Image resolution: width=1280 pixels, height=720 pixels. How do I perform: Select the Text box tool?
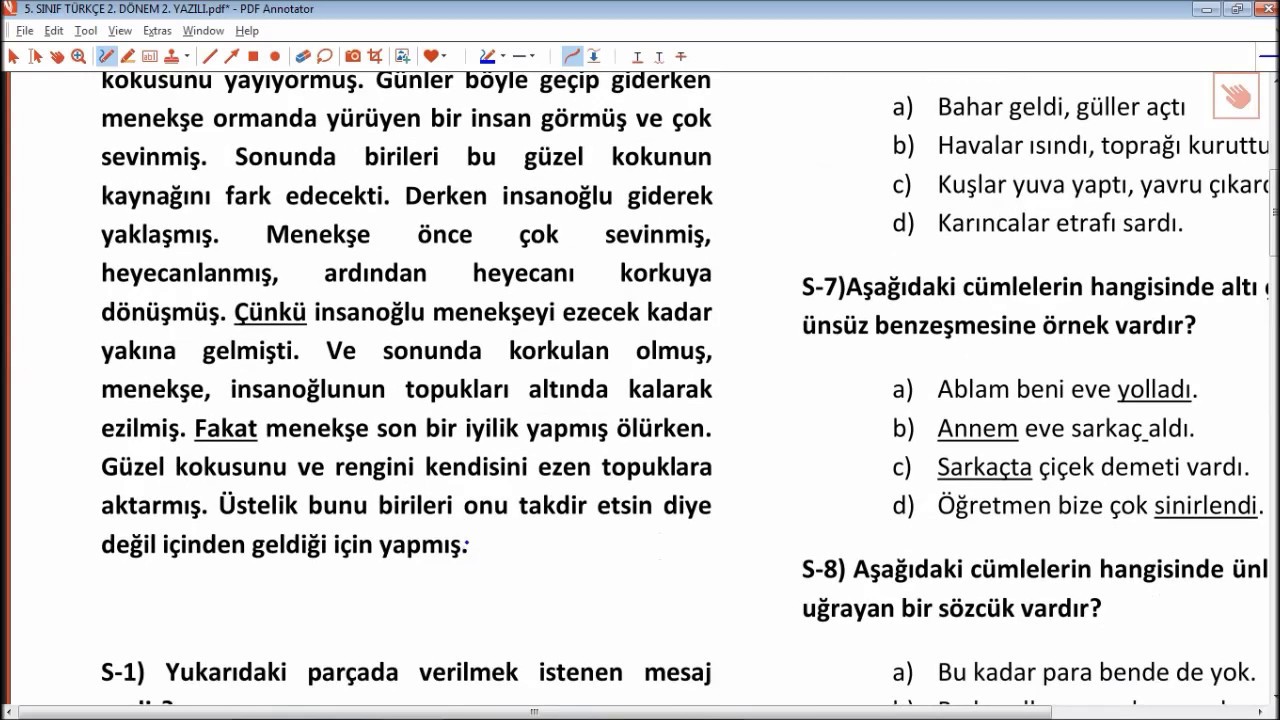click(x=149, y=57)
